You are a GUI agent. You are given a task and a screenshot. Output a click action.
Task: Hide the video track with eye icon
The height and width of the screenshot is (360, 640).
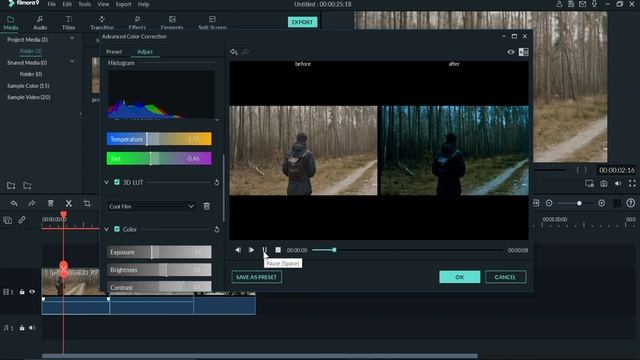(32, 292)
